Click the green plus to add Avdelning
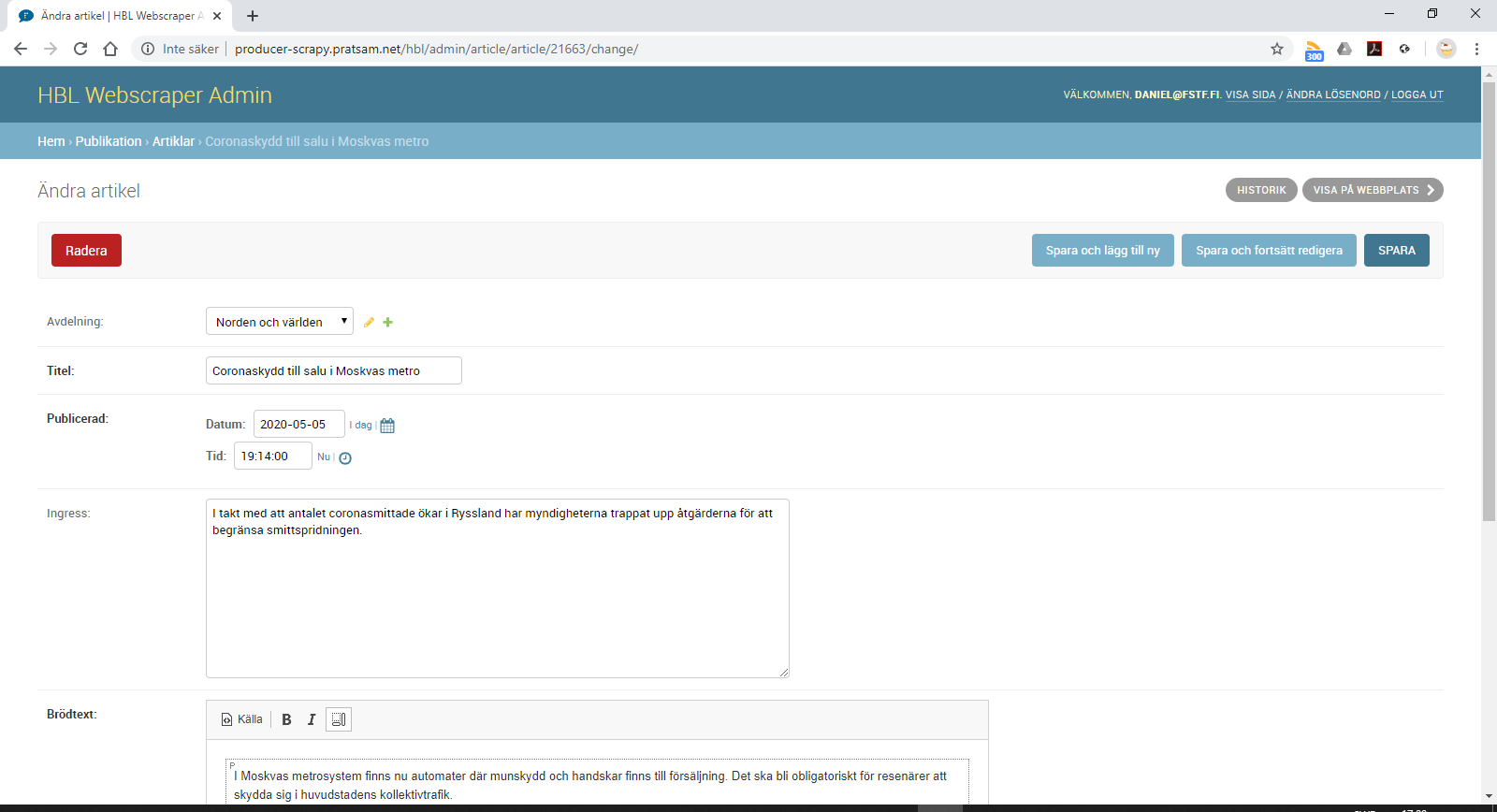 point(387,323)
